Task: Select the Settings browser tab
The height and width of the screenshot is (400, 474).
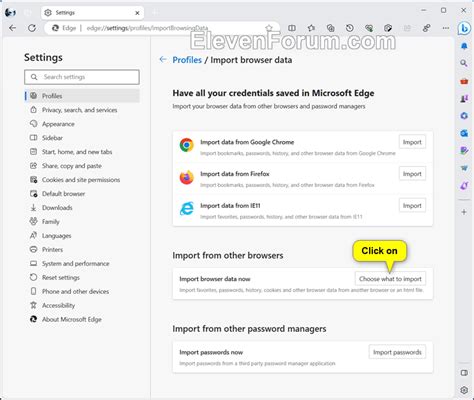Action: coord(93,13)
